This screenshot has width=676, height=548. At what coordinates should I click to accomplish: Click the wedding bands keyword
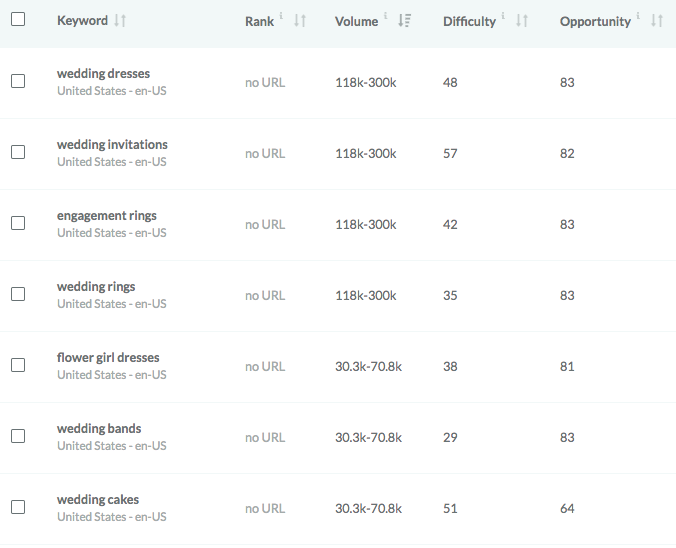tap(99, 429)
